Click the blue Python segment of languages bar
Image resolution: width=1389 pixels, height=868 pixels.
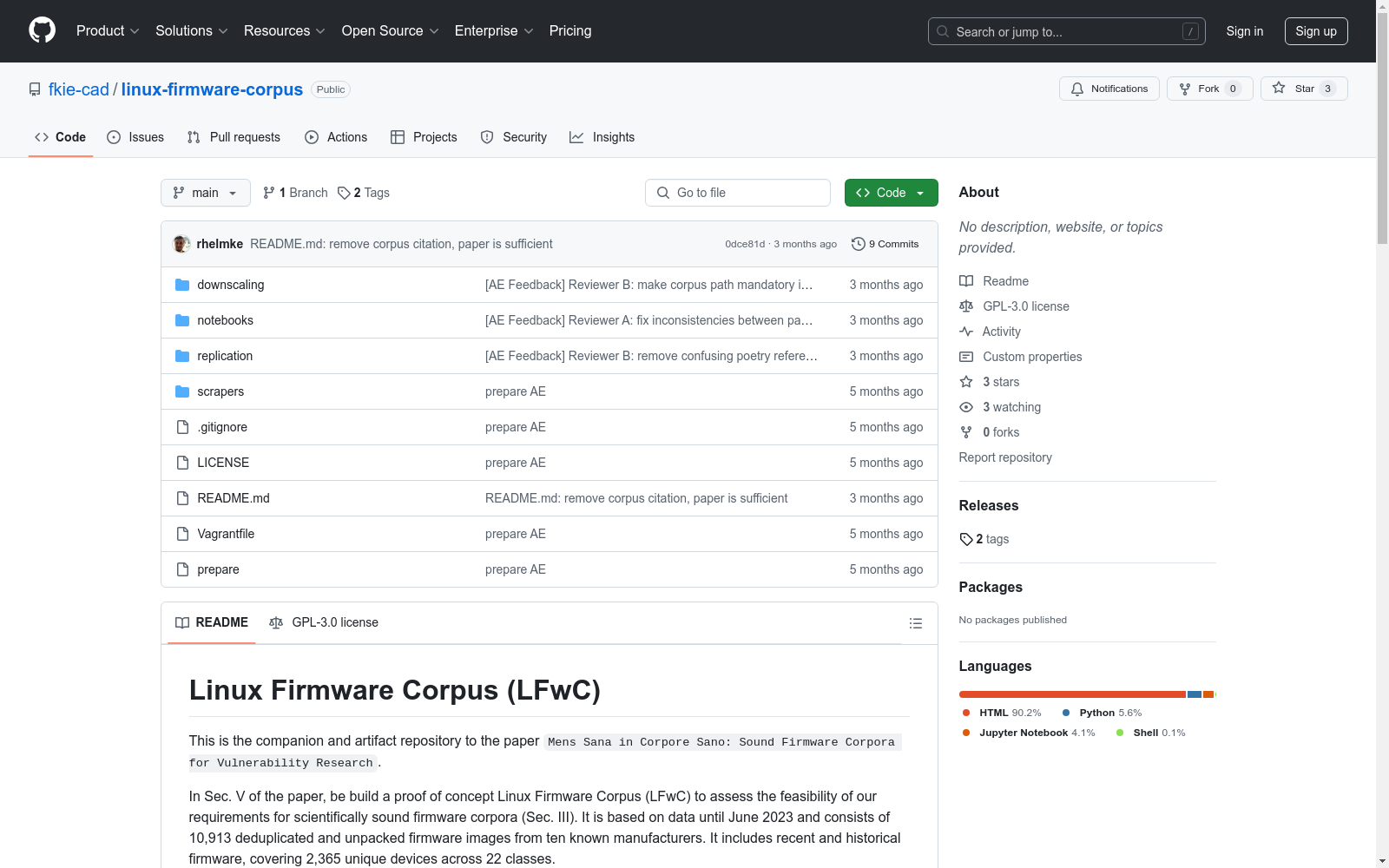point(1195,694)
